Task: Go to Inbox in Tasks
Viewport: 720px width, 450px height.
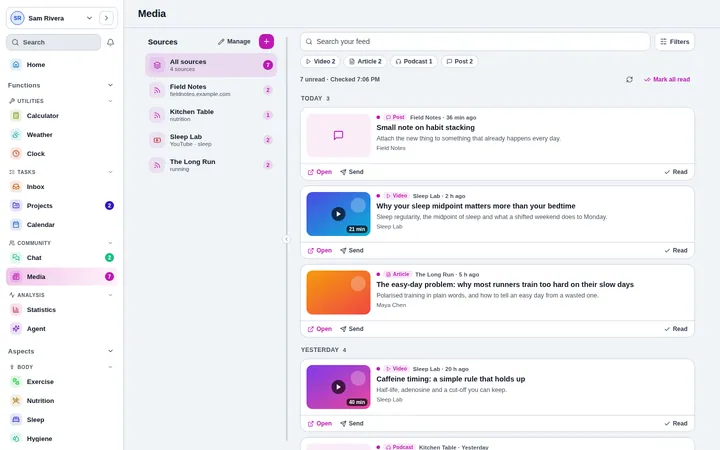Action: [62, 187]
